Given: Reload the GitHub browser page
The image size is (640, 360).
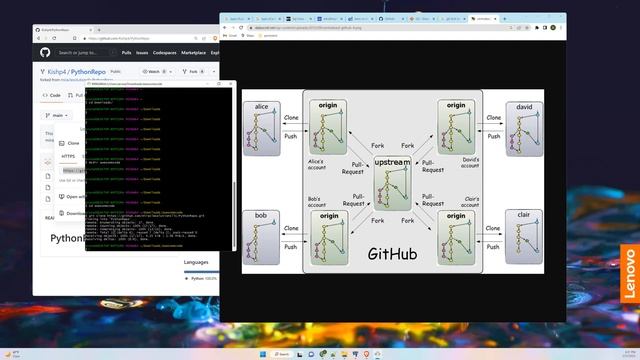Looking at the screenshot, I should point(54,38).
